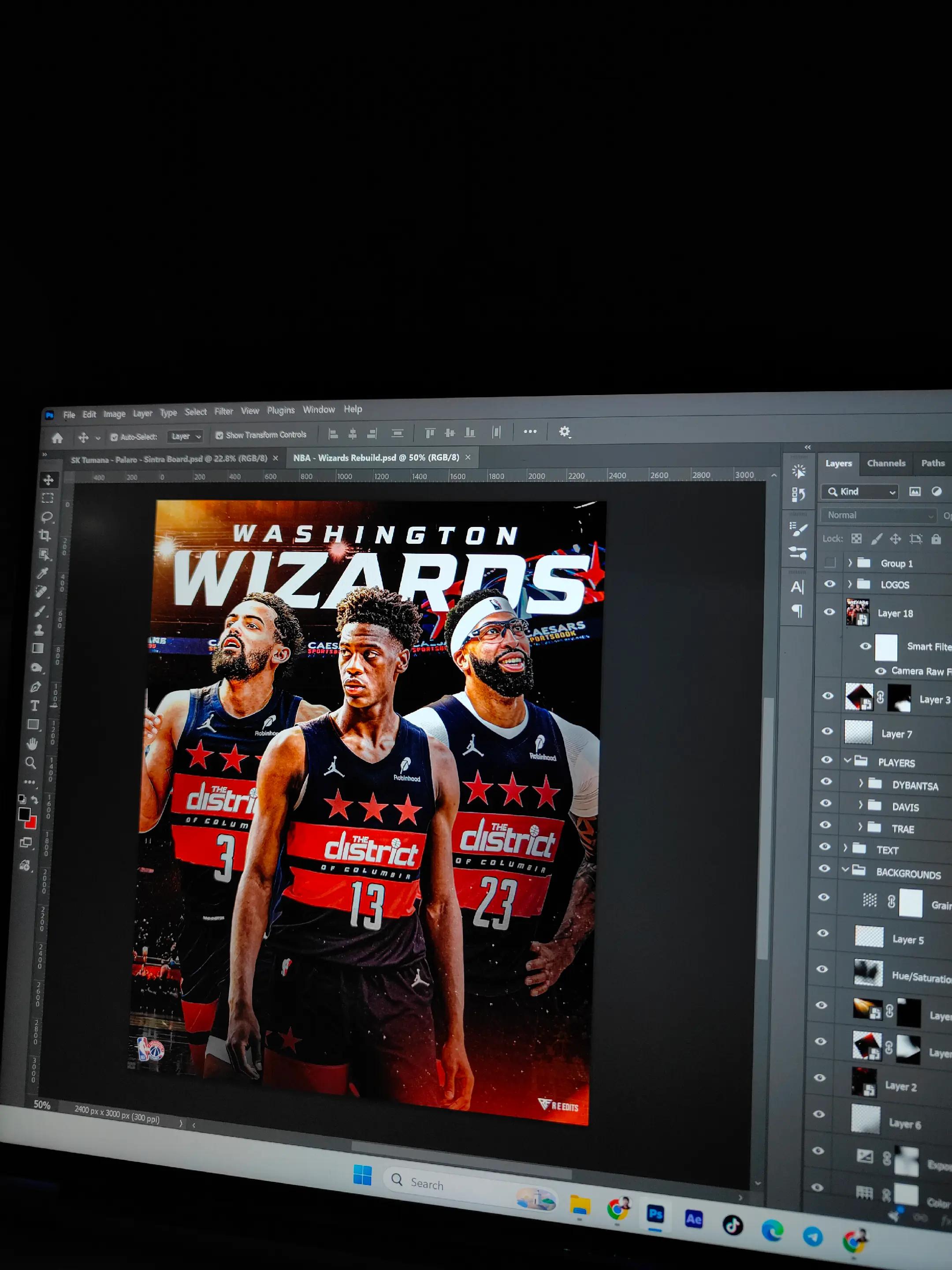Image resolution: width=952 pixels, height=1270 pixels.
Task: Switch to the Channels tab
Action: tap(886, 463)
